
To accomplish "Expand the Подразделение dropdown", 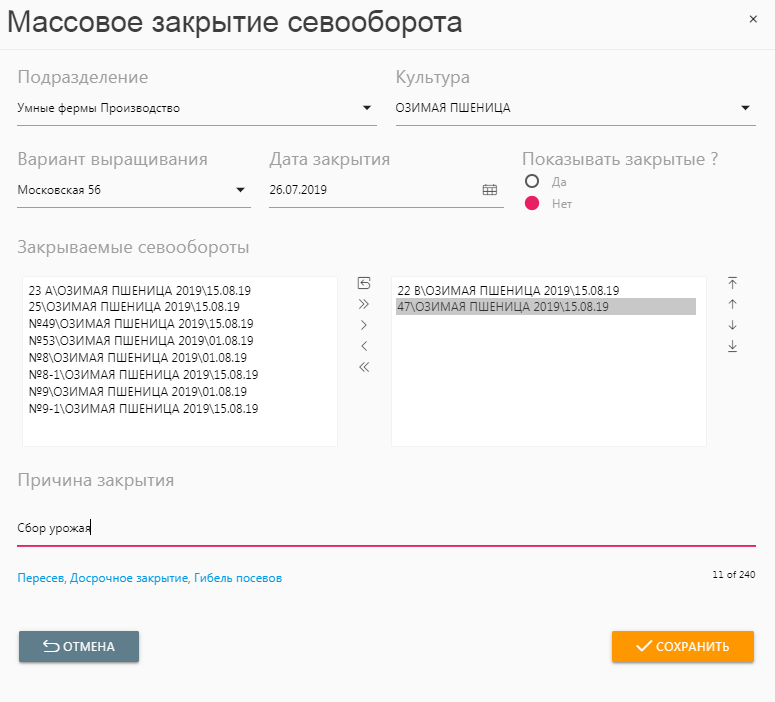I will 365,108.
